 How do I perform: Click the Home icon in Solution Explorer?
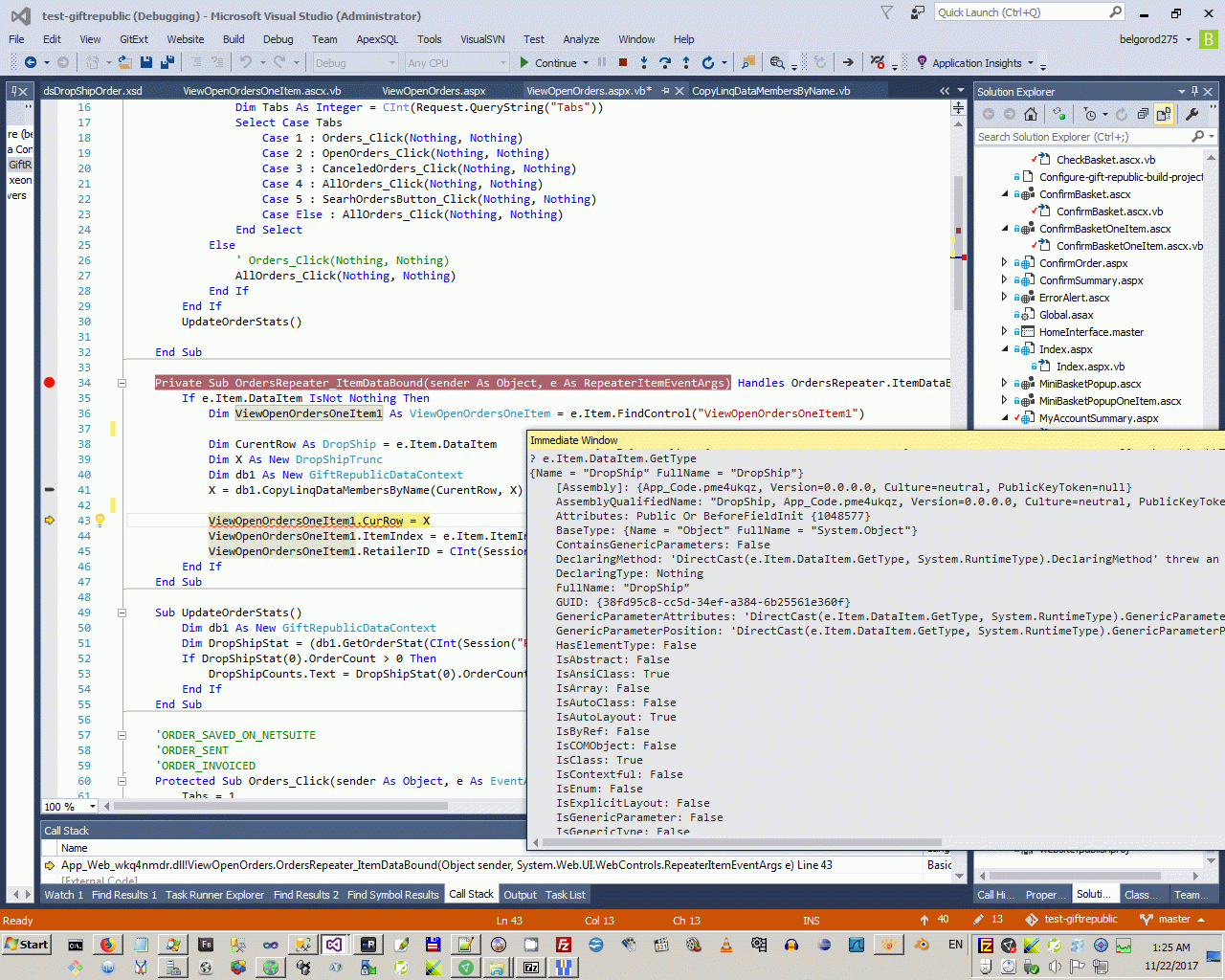pos(1031,115)
